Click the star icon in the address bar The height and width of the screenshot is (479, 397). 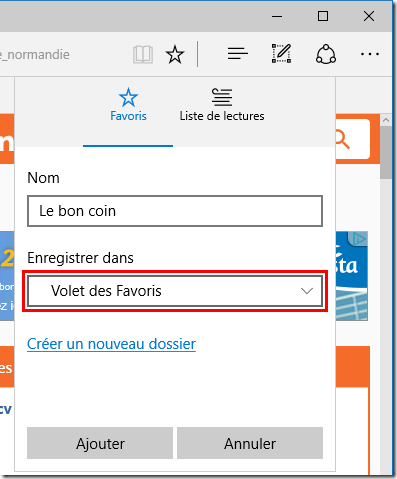[x=175, y=54]
